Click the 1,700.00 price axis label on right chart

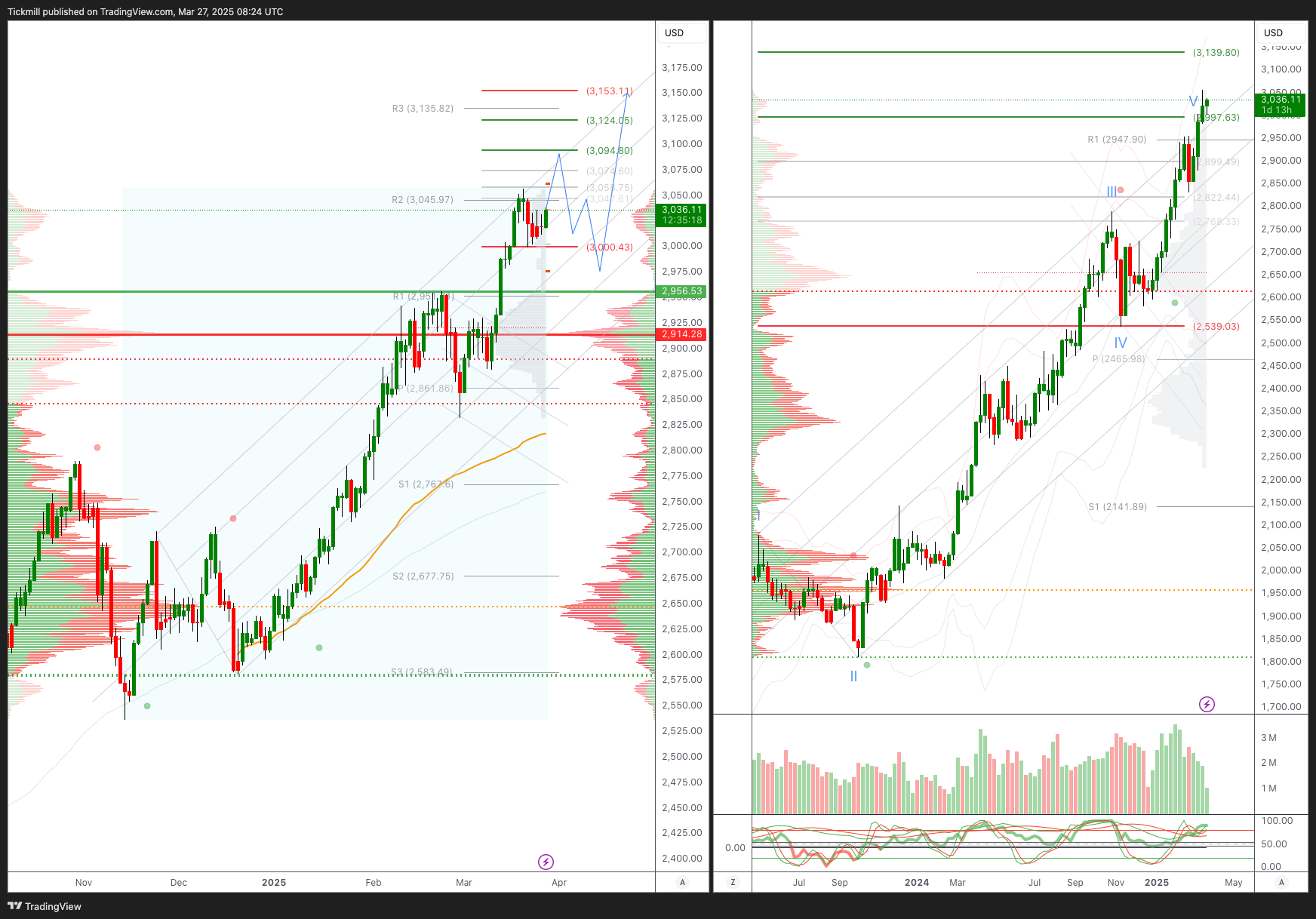pyautogui.click(x=1281, y=707)
